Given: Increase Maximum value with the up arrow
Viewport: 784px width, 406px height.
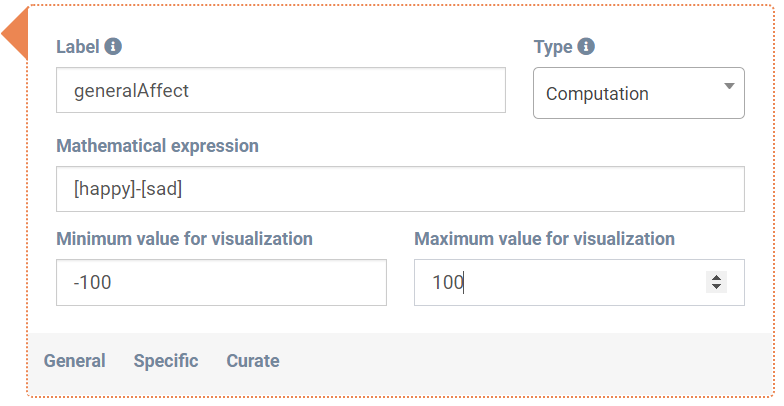Looking at the screenshot, I should pos(716,277).
